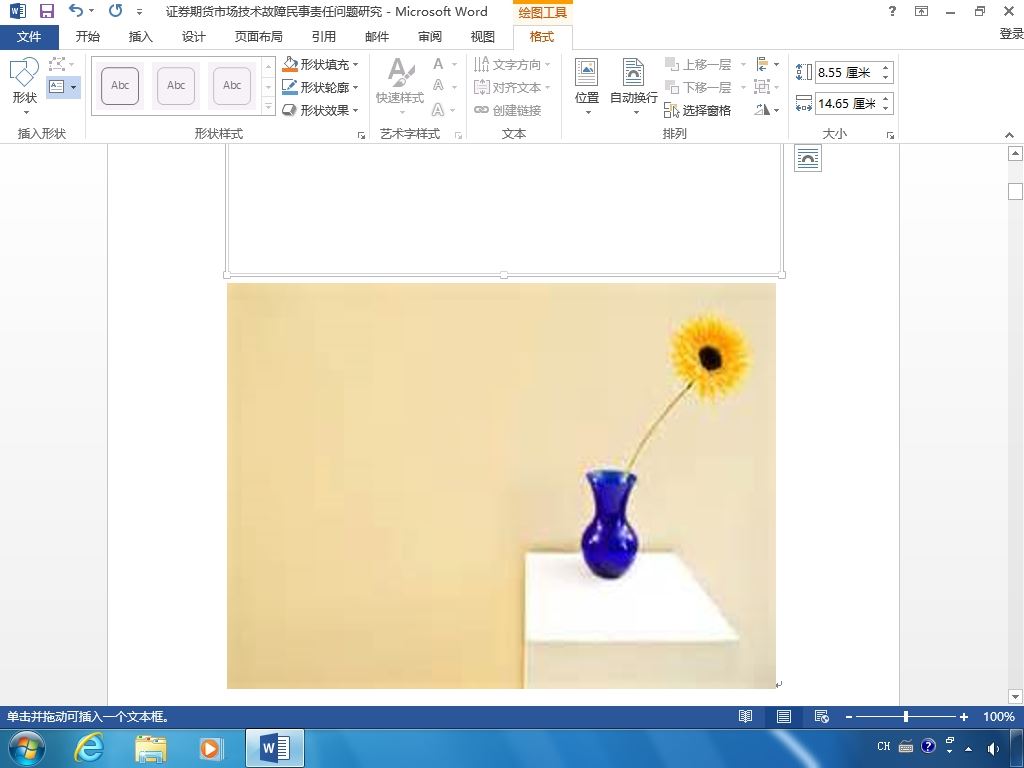Switch to Insert (插入) tab
The height and width of the screenshot is (768, 1024).
coord(140,37)
